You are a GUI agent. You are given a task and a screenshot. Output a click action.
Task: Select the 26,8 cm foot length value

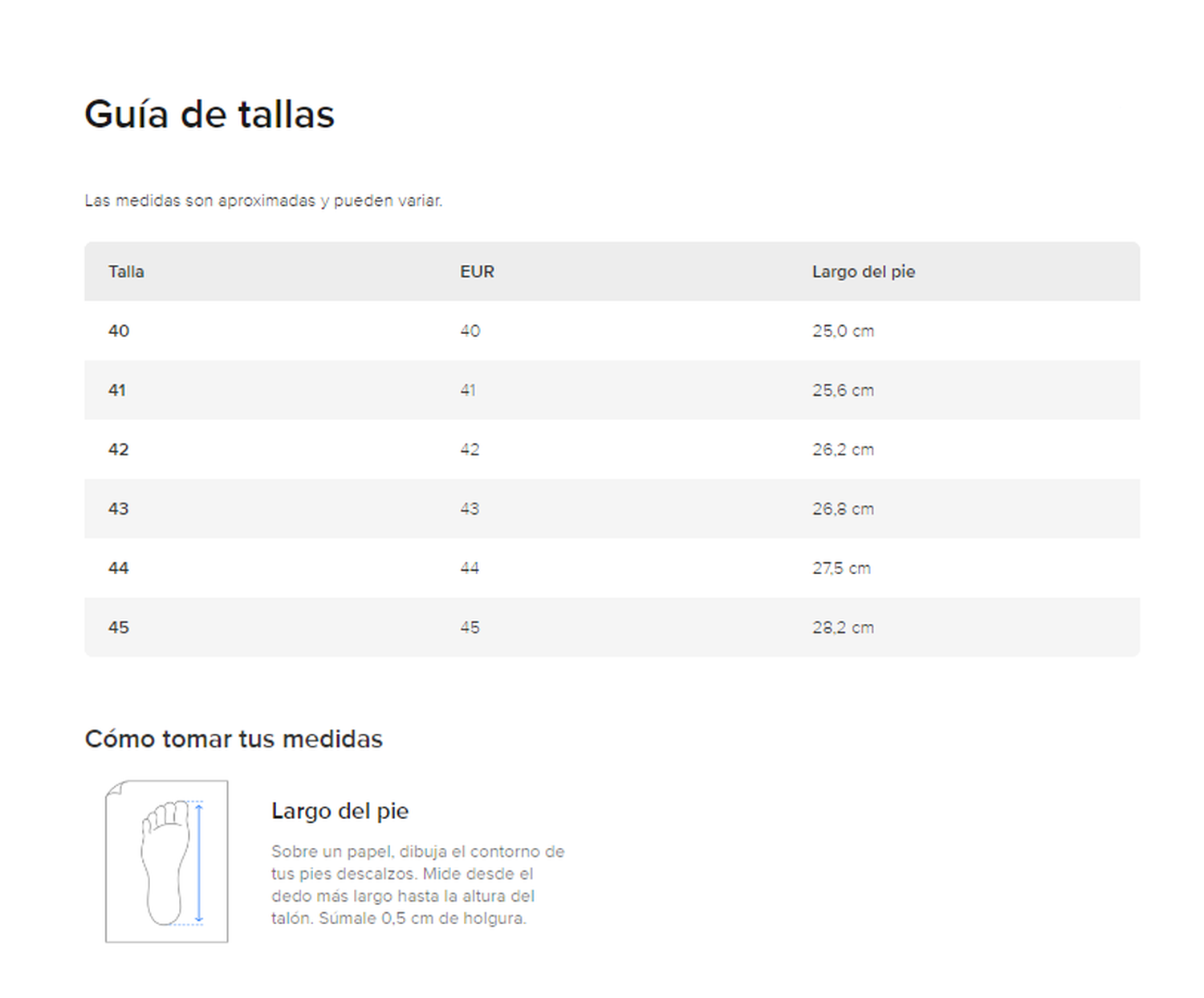(843, 509)
